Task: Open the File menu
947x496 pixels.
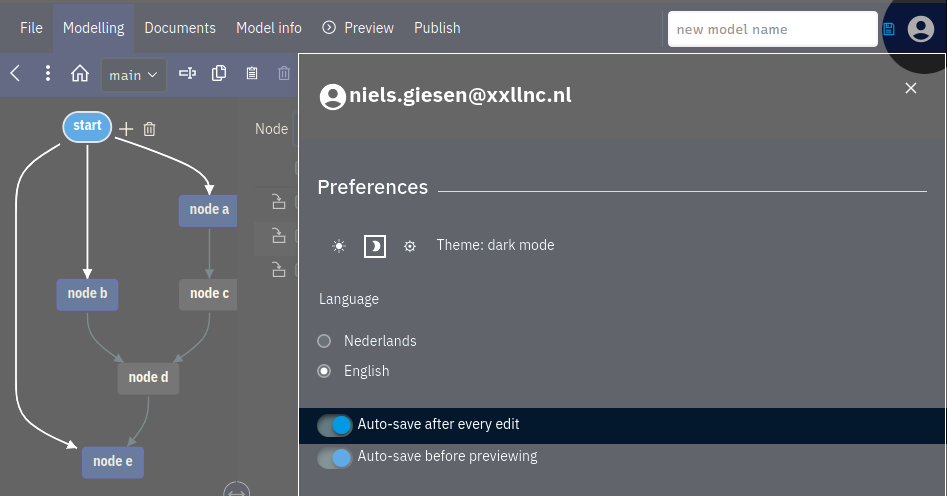Action: [x=31, y=28]
